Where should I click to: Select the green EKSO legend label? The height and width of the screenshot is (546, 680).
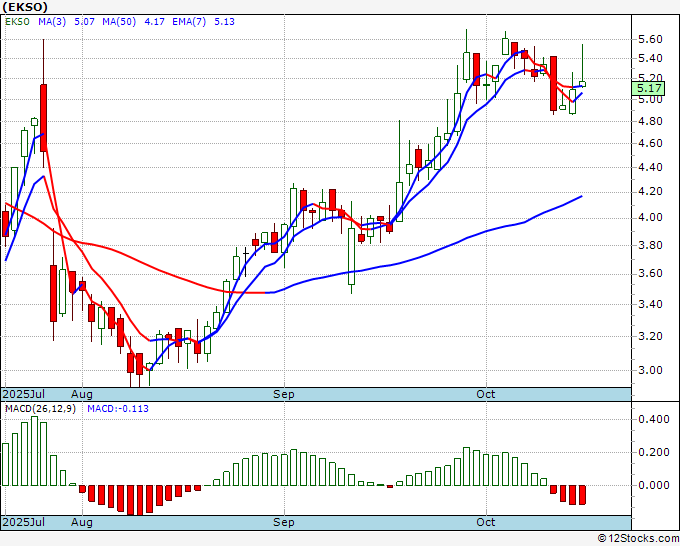17,22
